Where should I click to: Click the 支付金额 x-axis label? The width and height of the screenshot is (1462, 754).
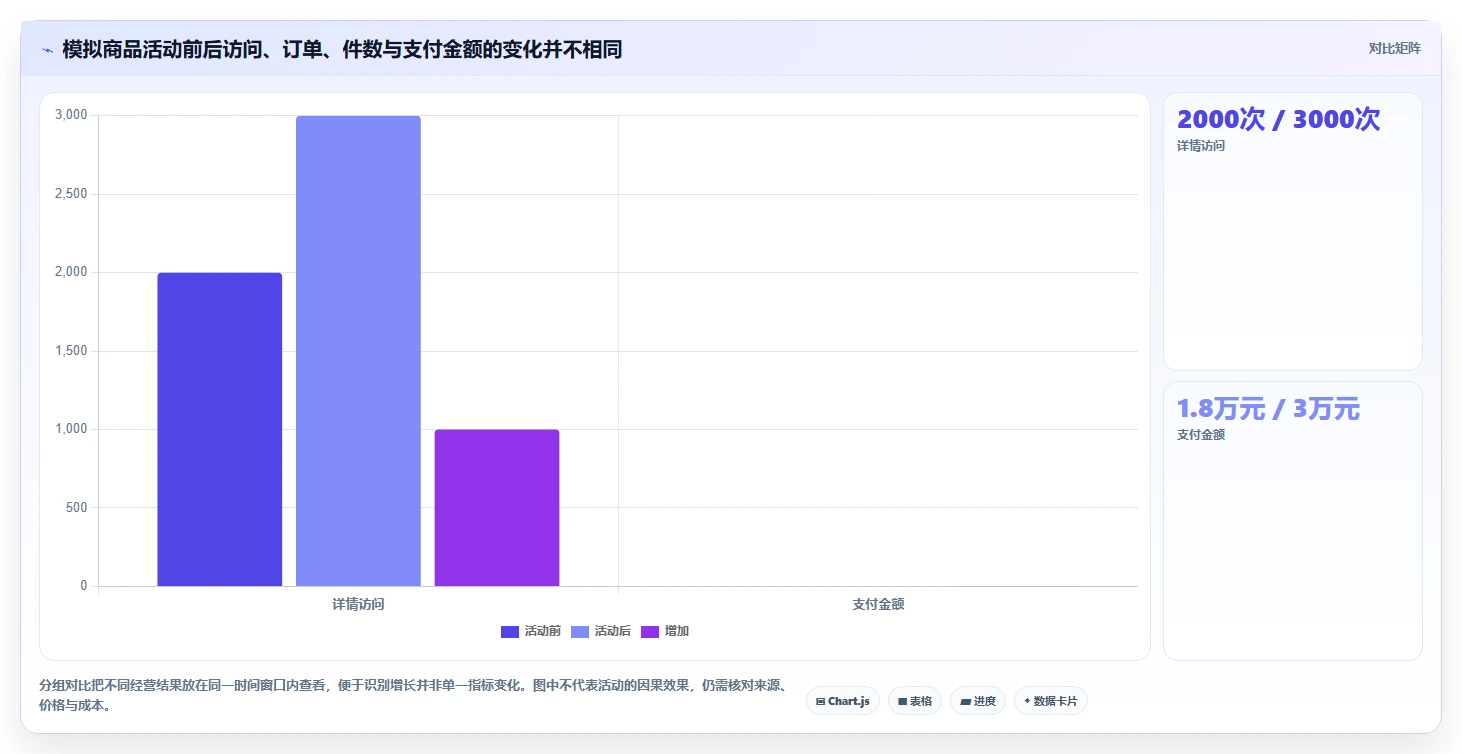878,604
